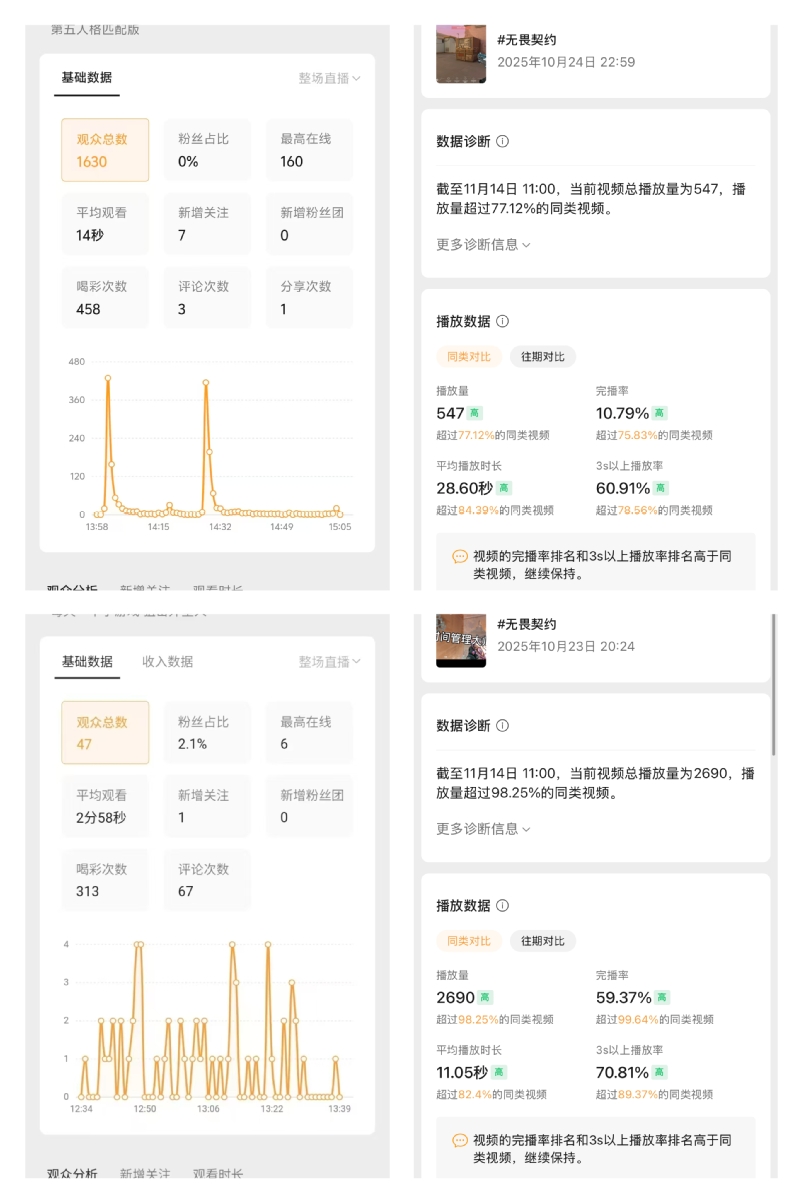The image size is (799, 1200).
Task: Click green 高 badge next to 59.37%
Action: (662, 998)
